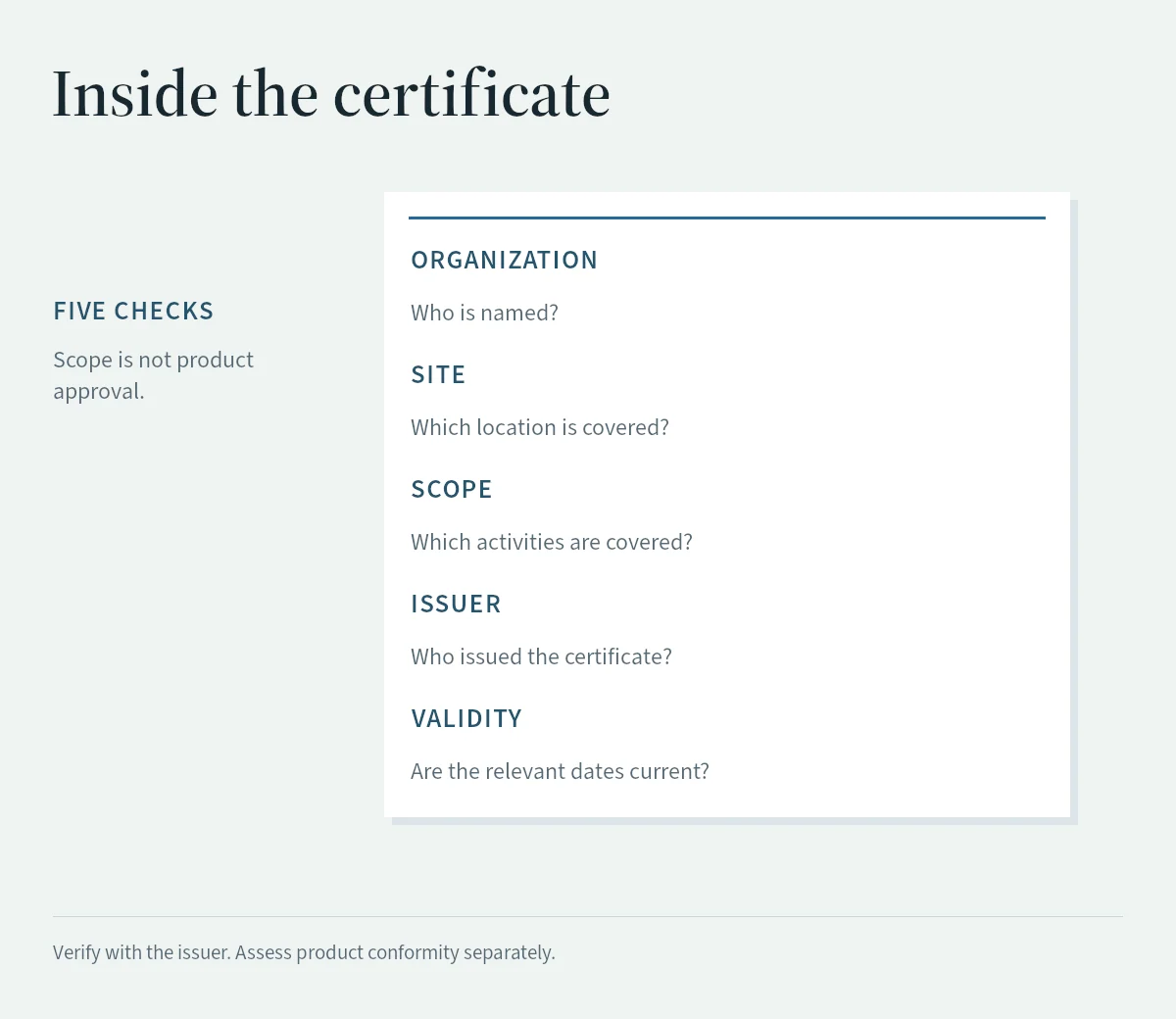Click 'Scope is not product approval.' text
This screenshot has height=1019, width=1176.
153,375
